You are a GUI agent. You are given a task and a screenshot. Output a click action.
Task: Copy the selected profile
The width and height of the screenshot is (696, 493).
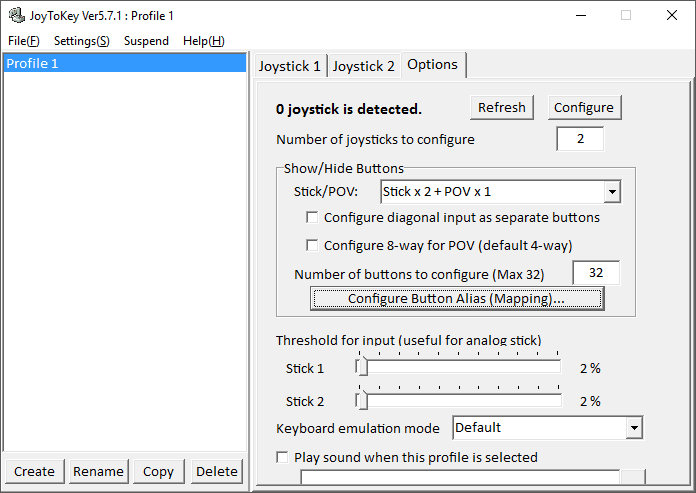coord(158,471)
